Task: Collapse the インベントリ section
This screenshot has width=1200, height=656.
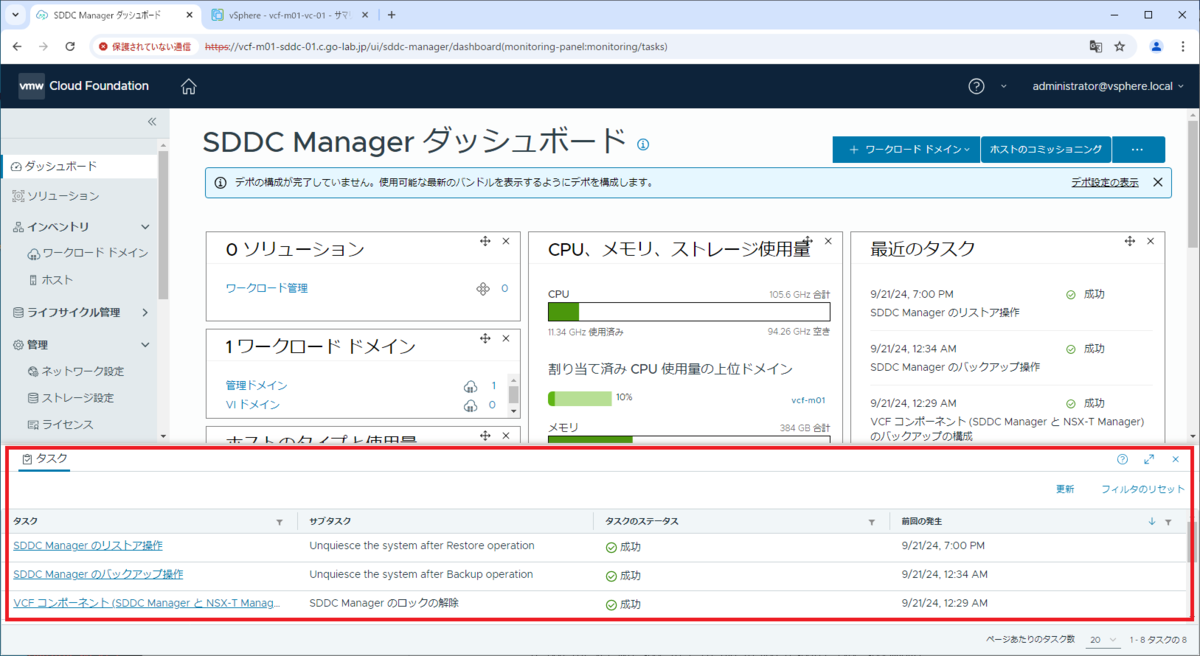Action: click(145, 227)
